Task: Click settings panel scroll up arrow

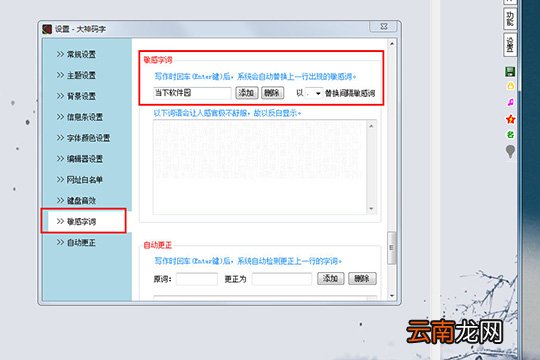Action: [x=392, y=44]
